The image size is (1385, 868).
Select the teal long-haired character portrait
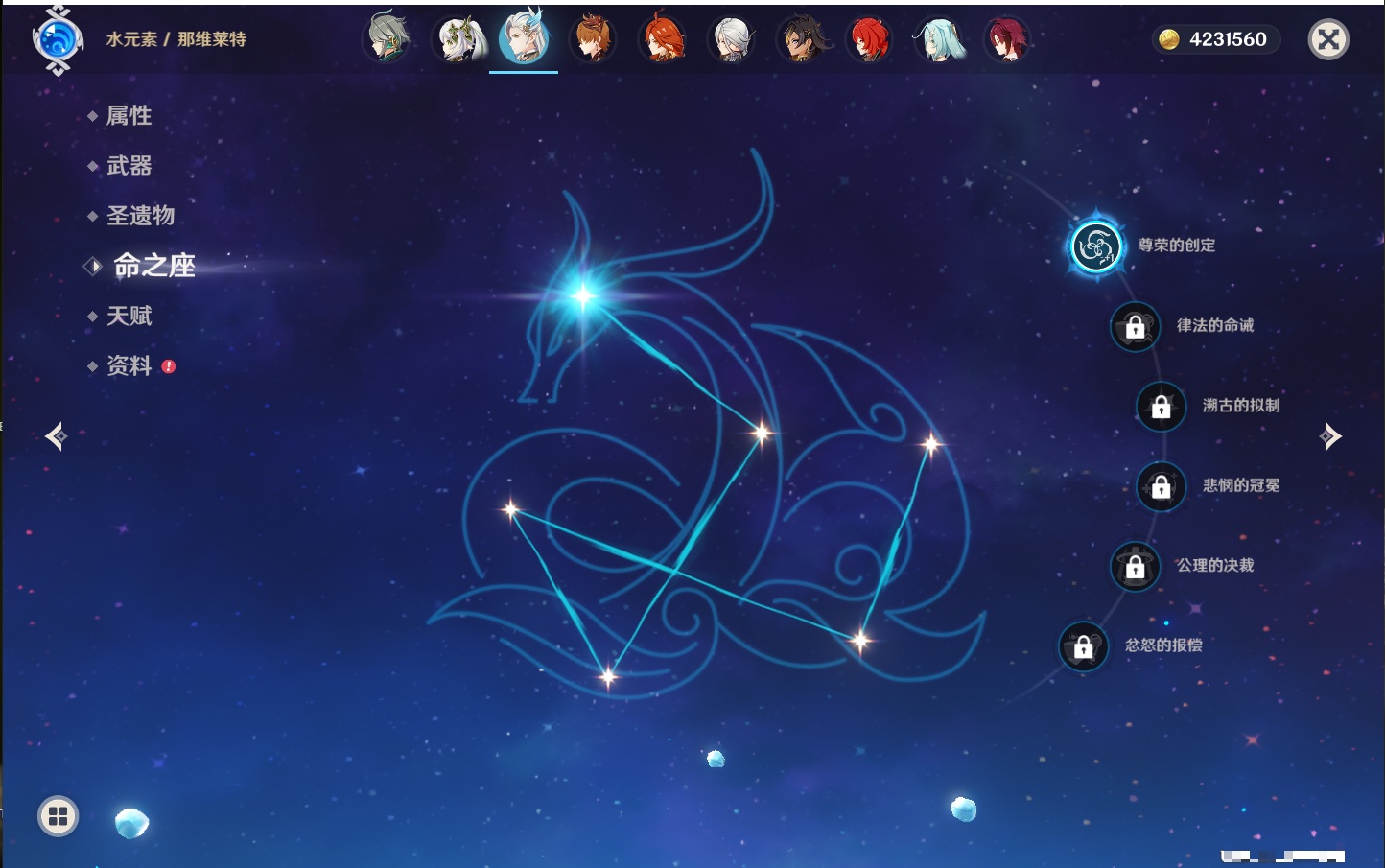(939, 38)
